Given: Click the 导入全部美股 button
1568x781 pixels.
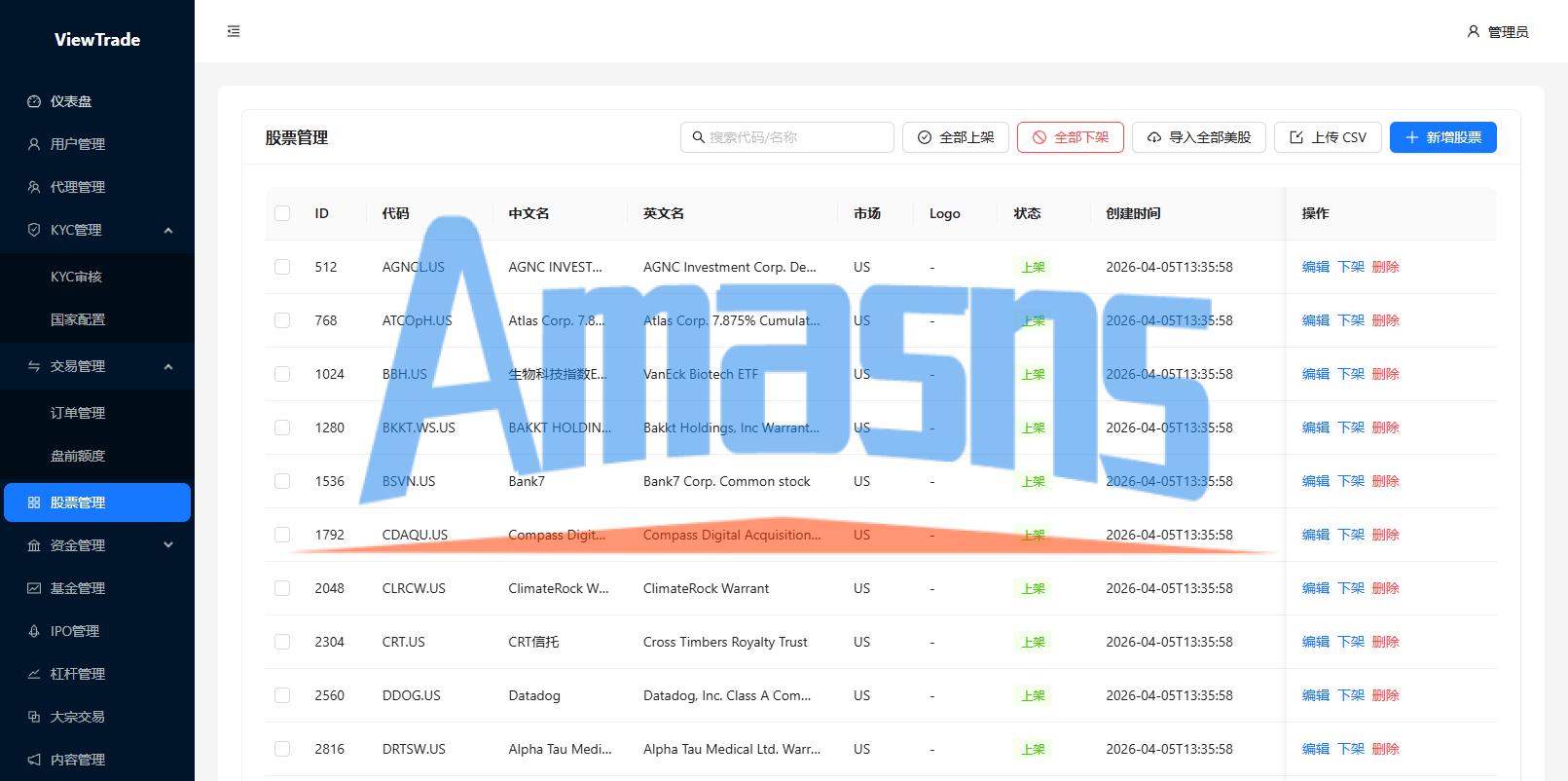Looking at the screenshot, I should 1199,137.
